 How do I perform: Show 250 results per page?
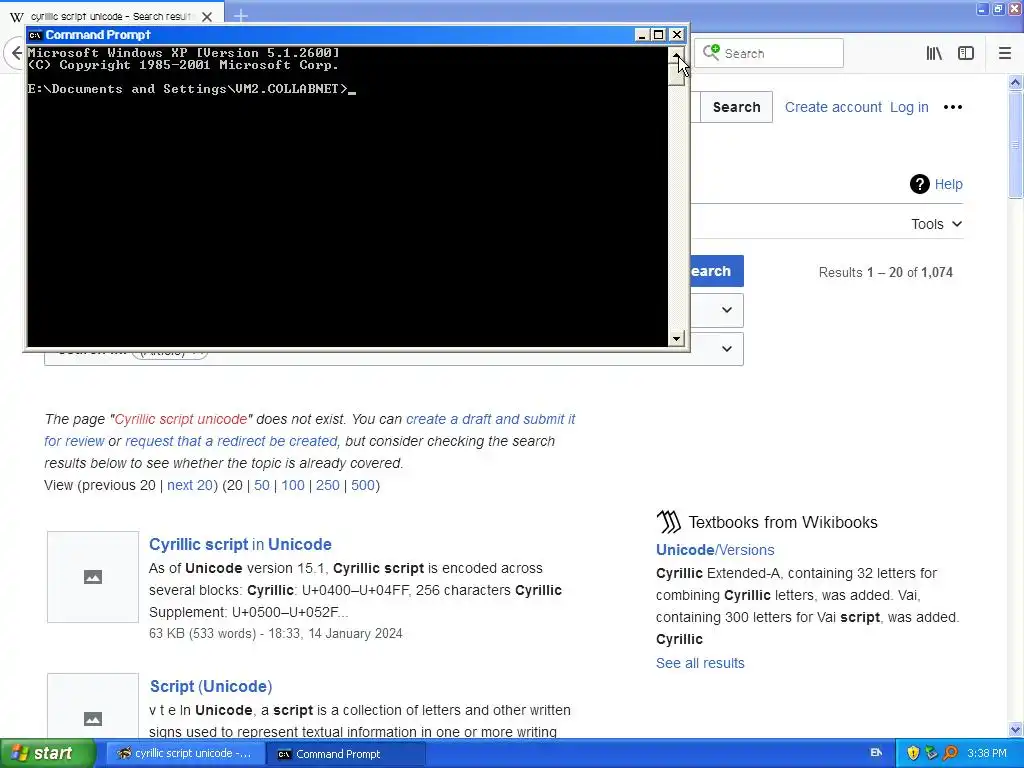[x=328, y=485]
